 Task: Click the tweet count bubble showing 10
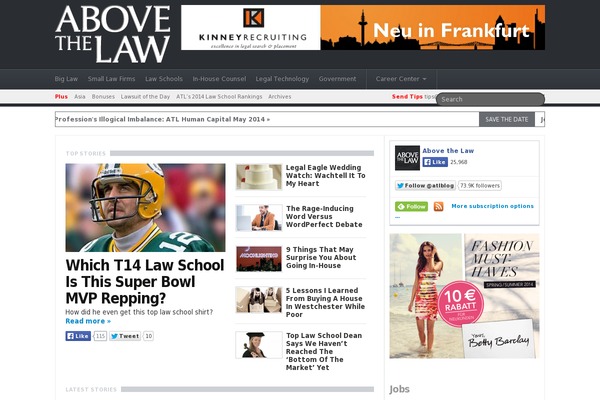[x=148, y=336]
